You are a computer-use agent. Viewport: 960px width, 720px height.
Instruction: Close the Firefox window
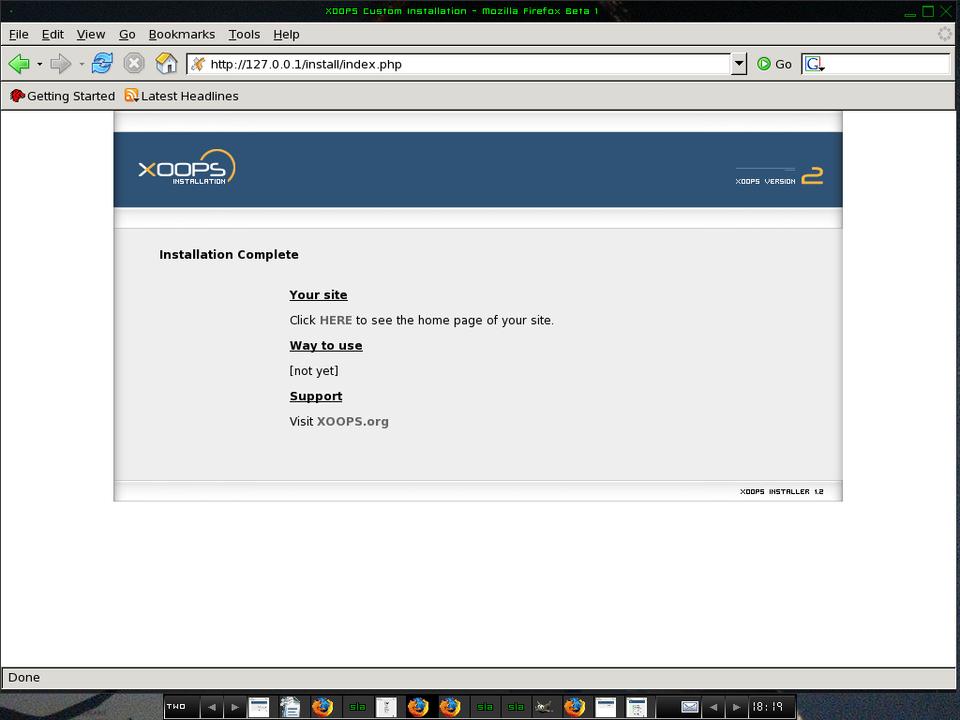tap(946, 11)
